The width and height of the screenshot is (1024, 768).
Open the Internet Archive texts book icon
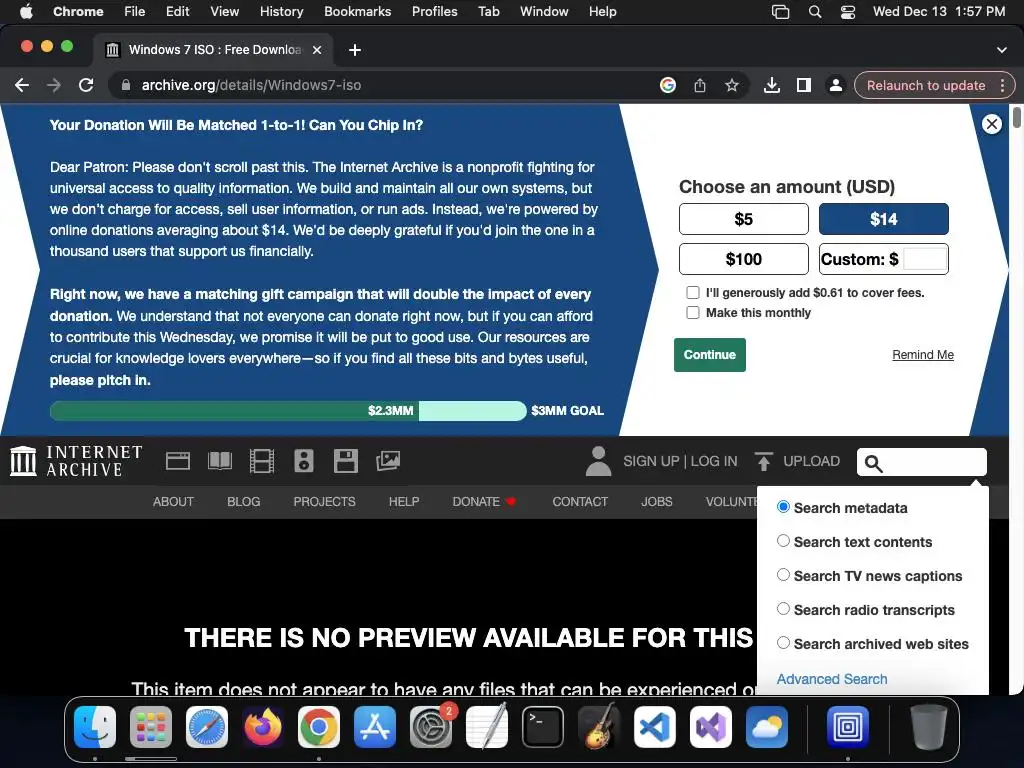[x=219, y=461]
